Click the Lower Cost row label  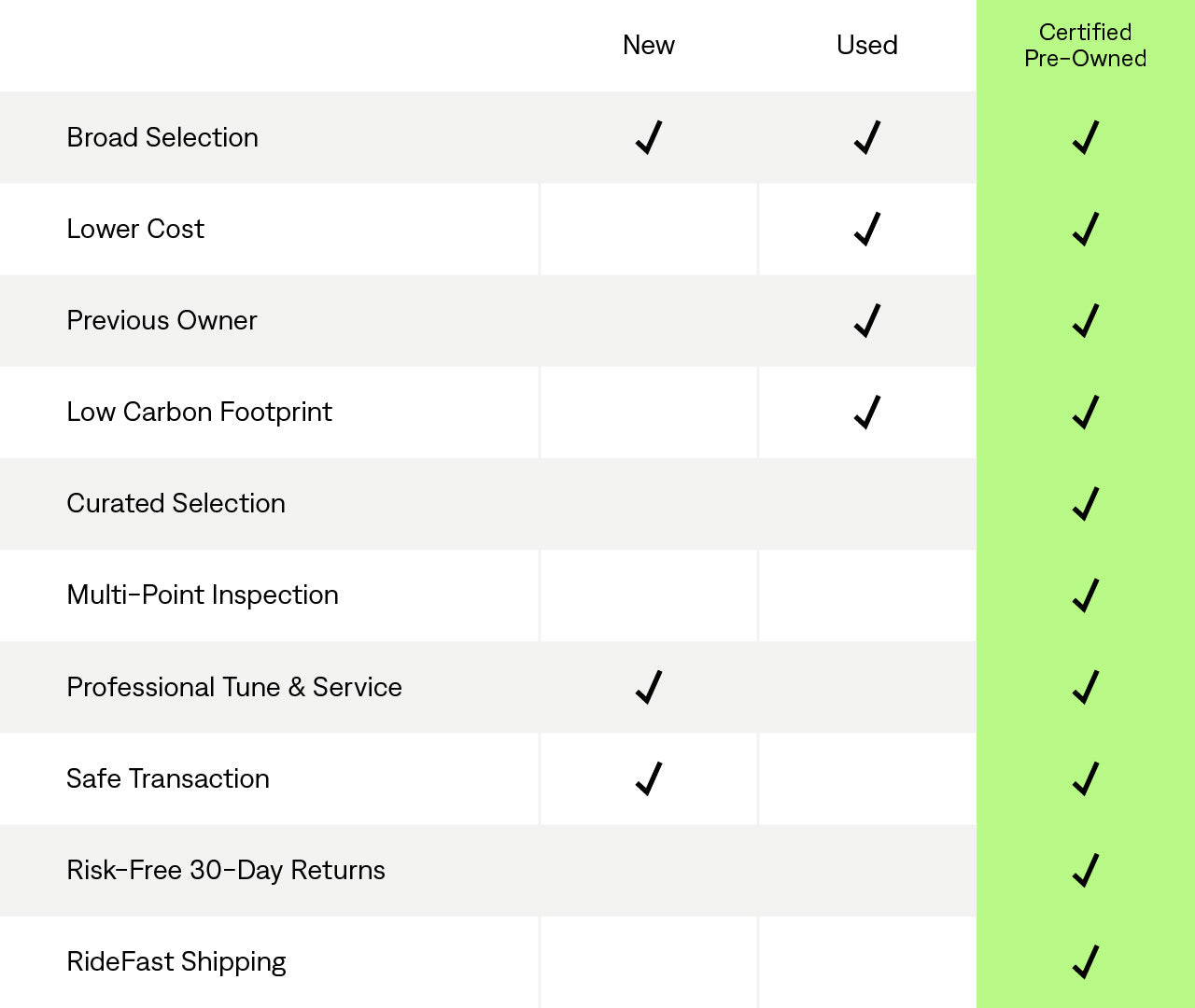(135, 229)
